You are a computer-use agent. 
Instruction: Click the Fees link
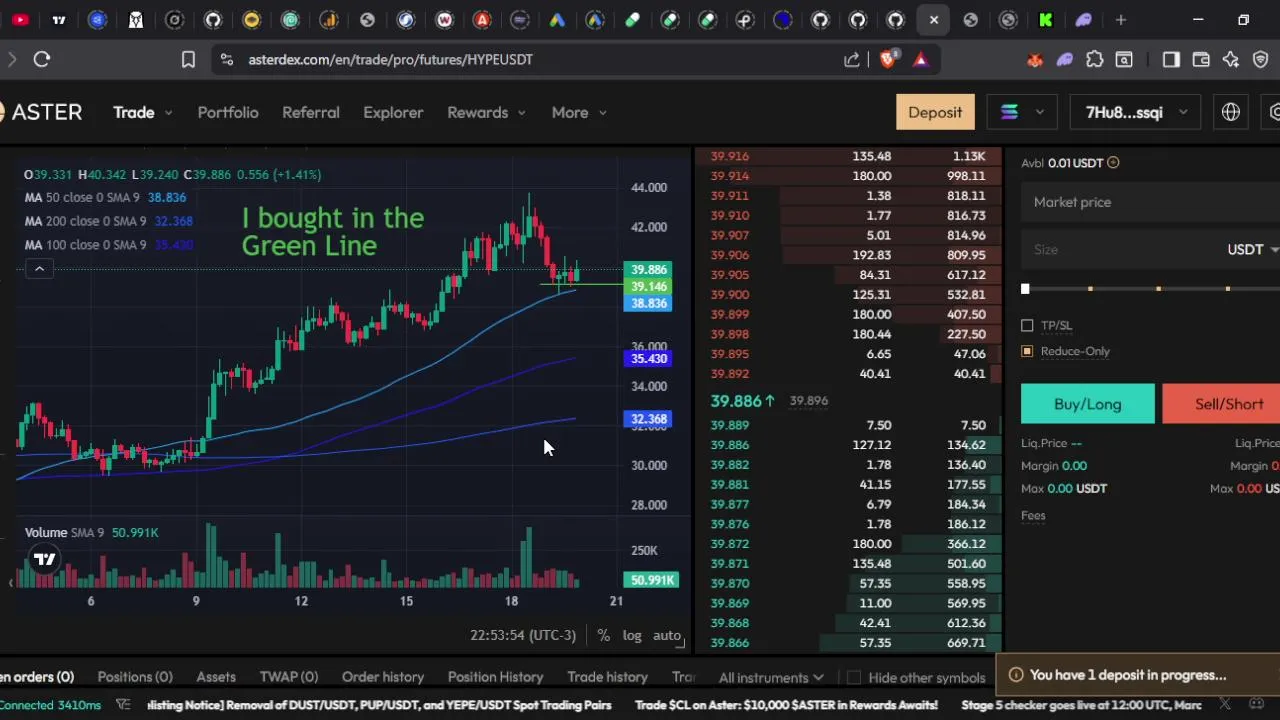[1033, 515]
